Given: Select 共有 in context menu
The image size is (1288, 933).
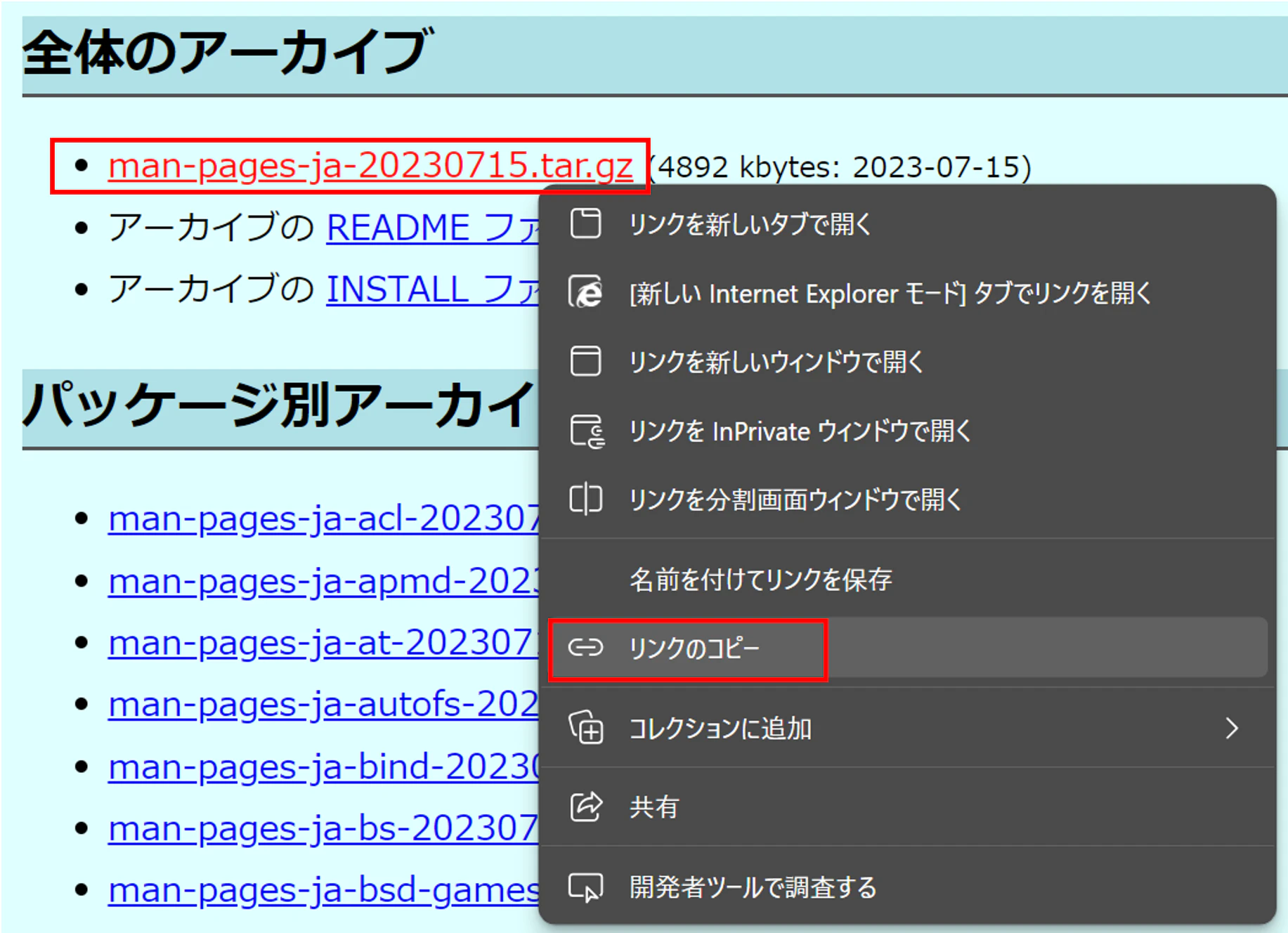Looking at the screenshot, I should click(x=907, y=807).
